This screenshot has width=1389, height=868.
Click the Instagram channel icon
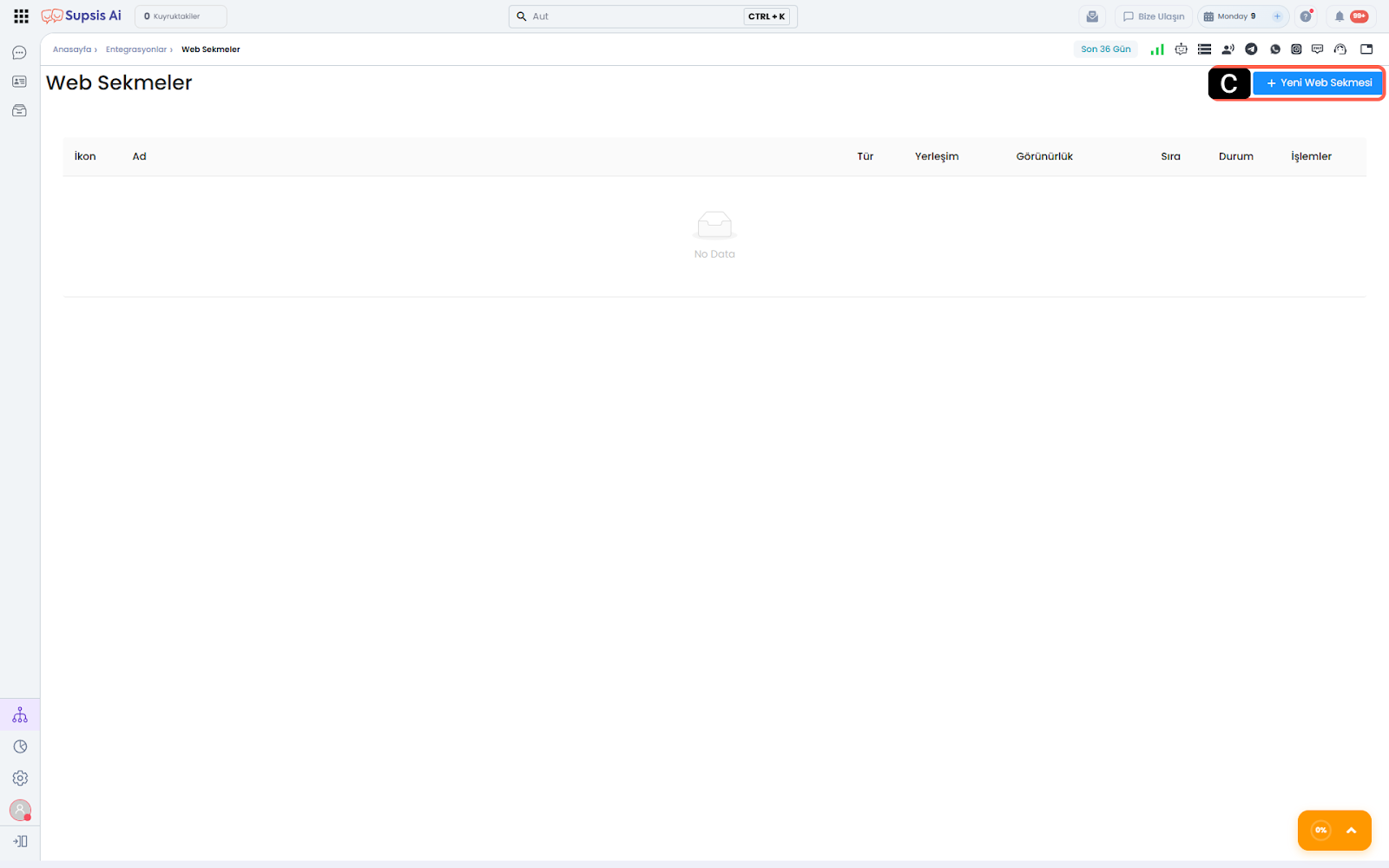[1296, 49]
